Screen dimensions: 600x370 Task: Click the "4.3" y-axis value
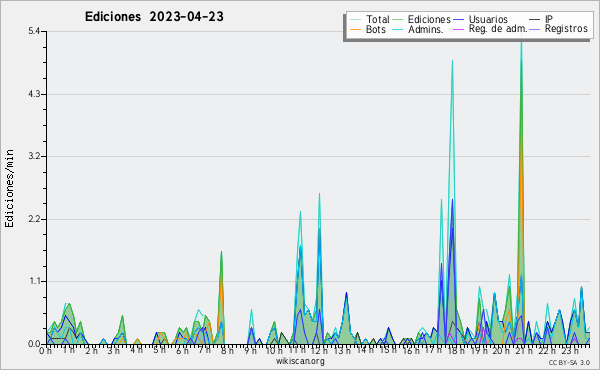tap(34, 94)
